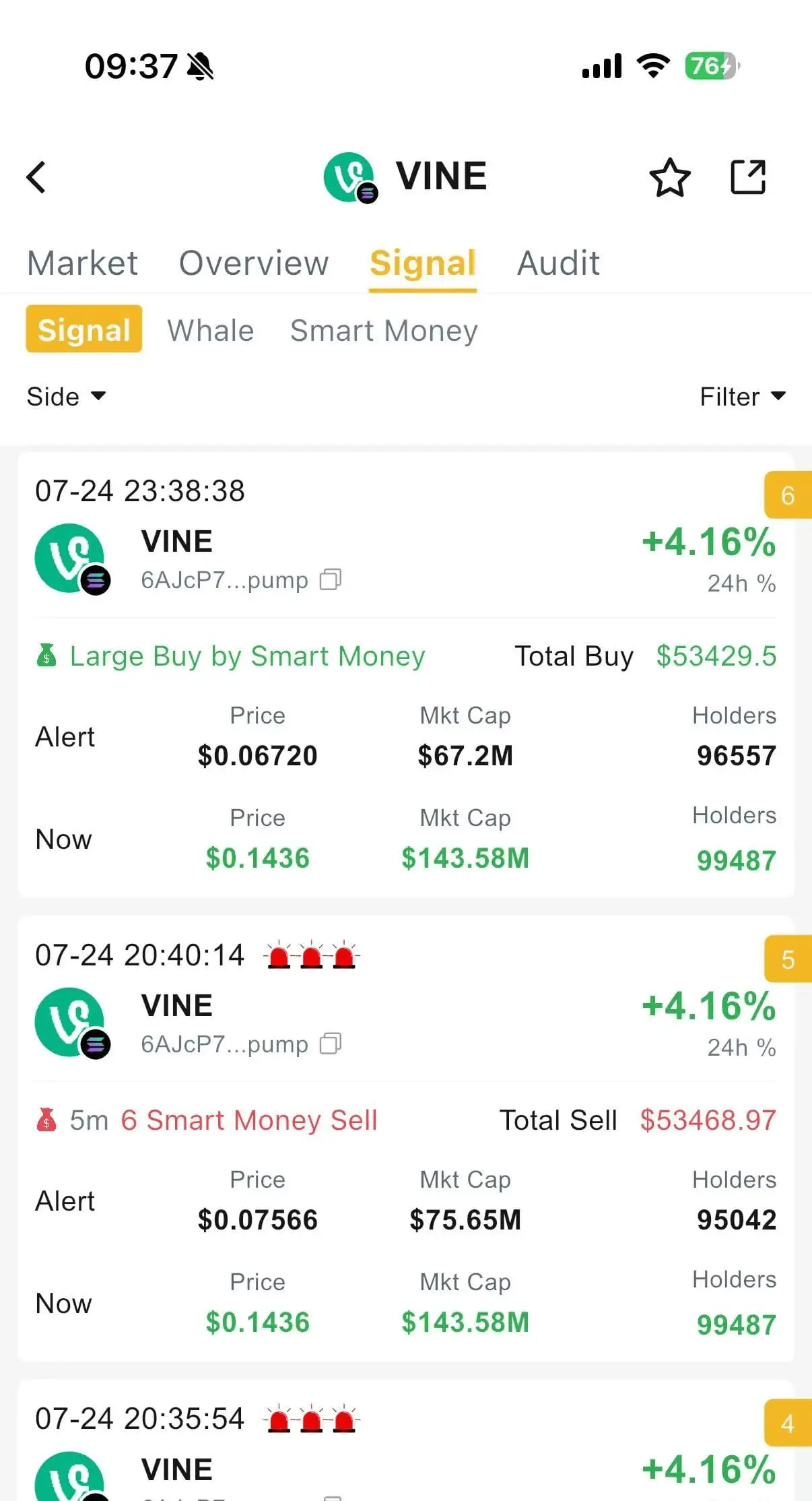Switch to the Overview tab

254,263
